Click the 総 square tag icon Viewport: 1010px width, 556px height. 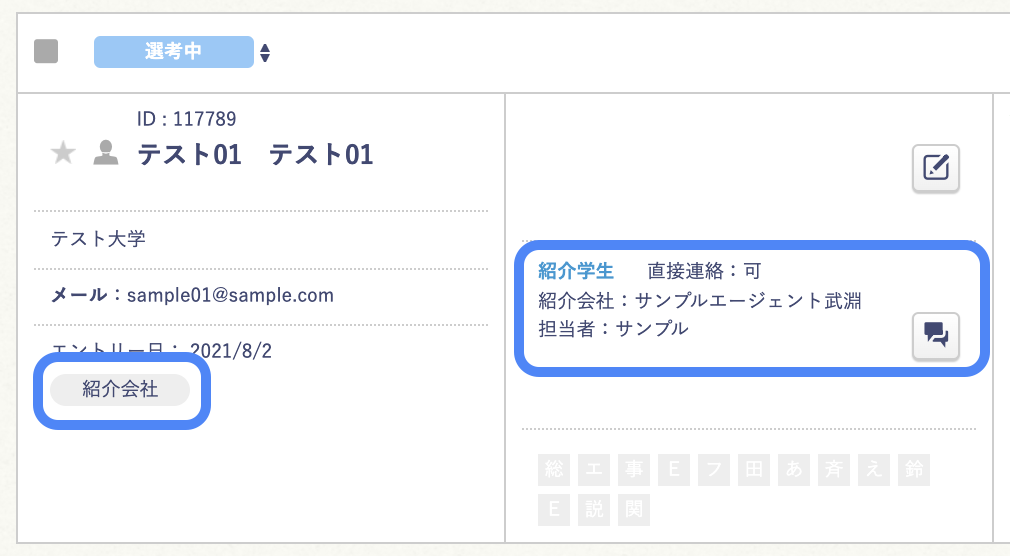(x=553, y=470)
